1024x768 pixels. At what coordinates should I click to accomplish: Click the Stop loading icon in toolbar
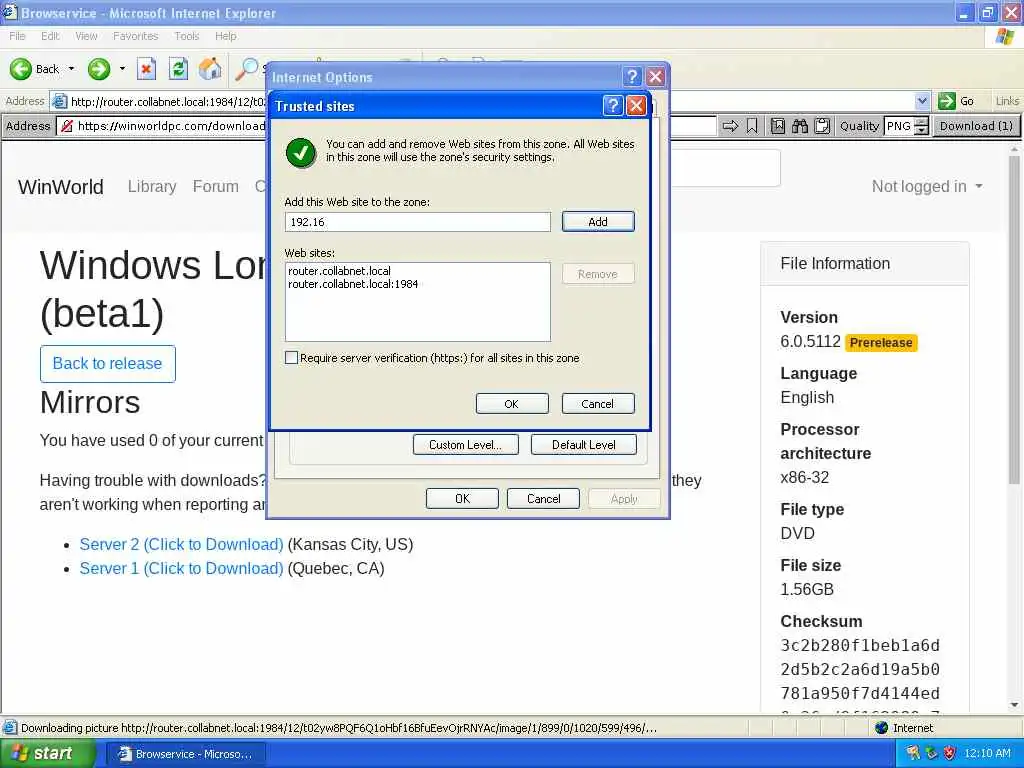(146, 69)
